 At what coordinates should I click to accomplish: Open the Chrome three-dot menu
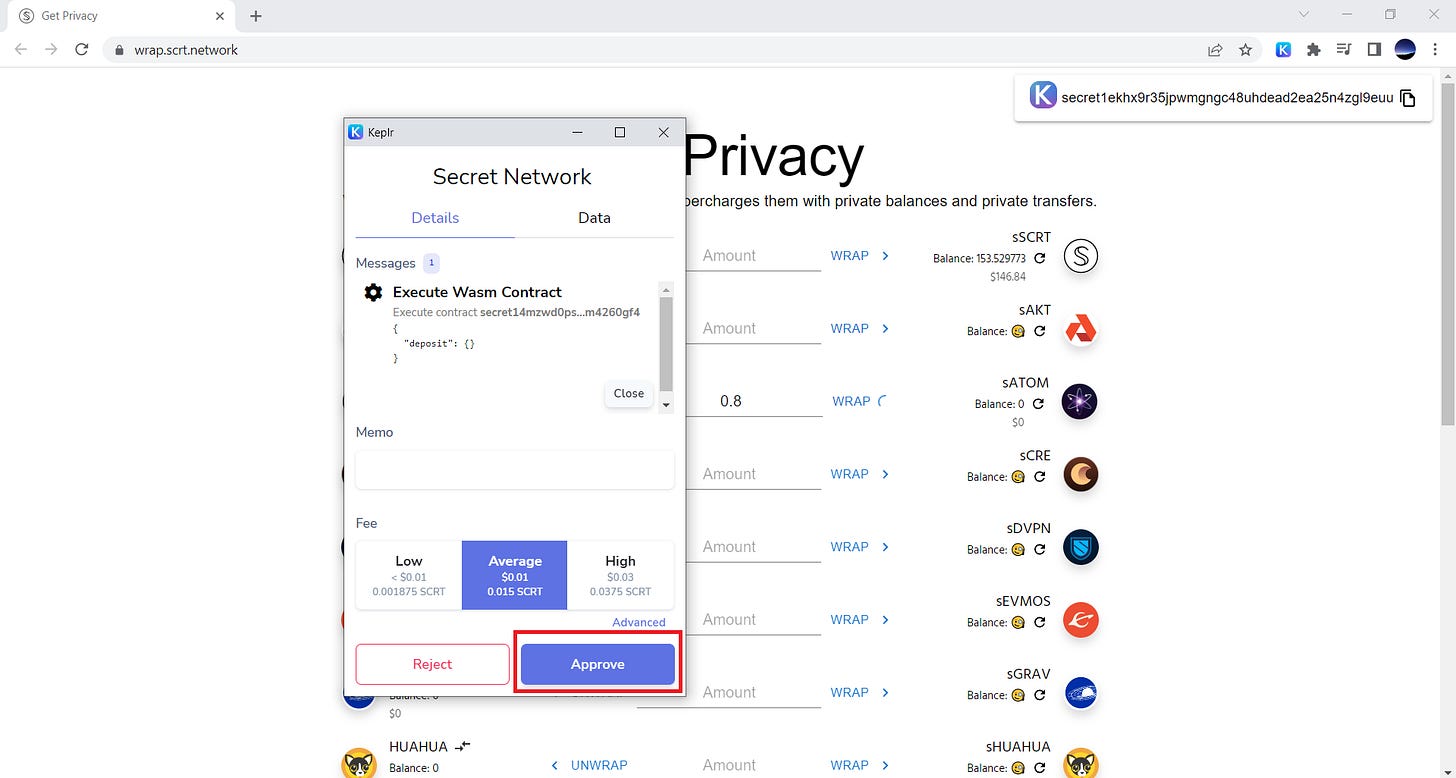[1434, 49]
